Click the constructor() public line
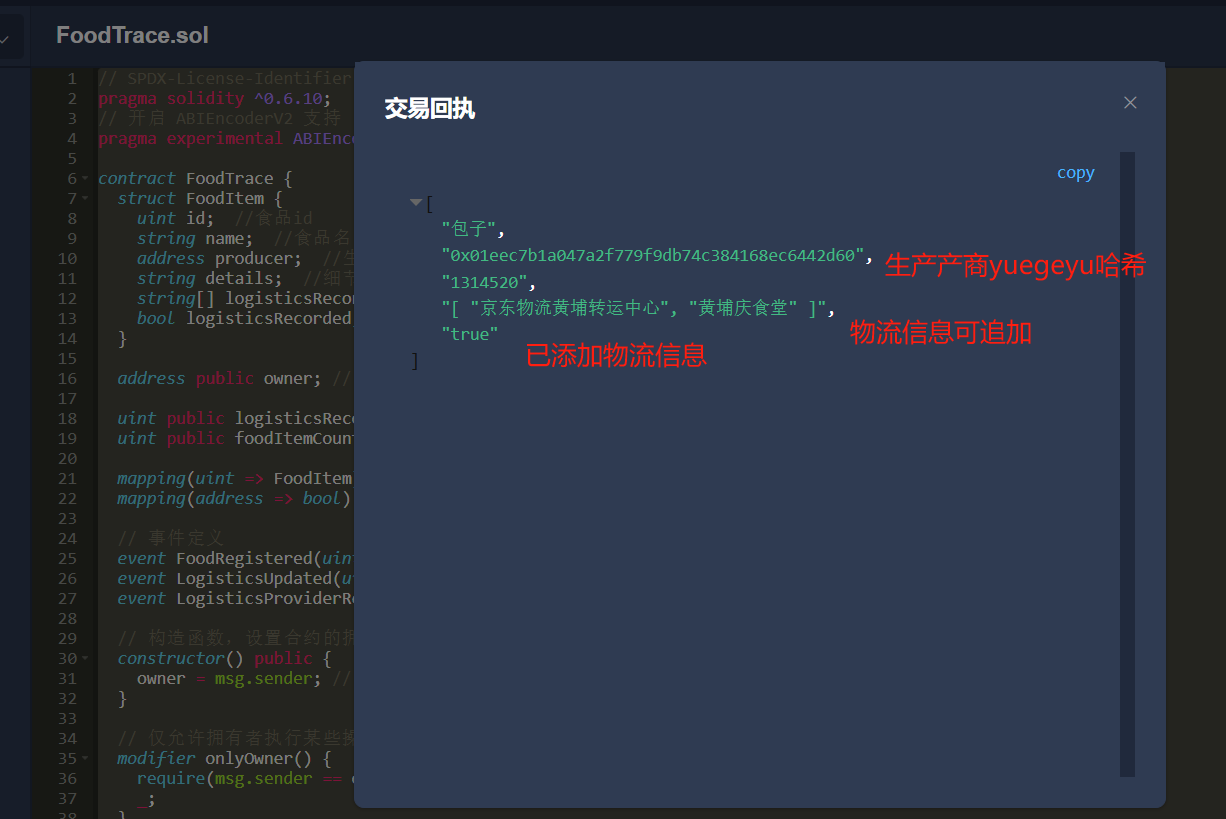Screen dimensions: 1226x819 click(x=224, y=658)
